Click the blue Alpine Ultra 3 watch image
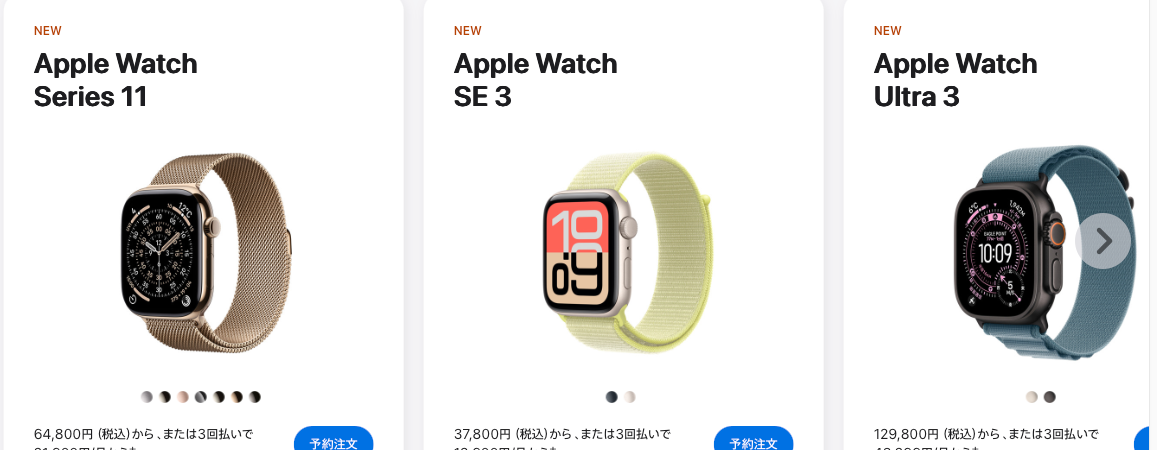This screenshot has width=1157, height=450. (x=1046, y=252)
